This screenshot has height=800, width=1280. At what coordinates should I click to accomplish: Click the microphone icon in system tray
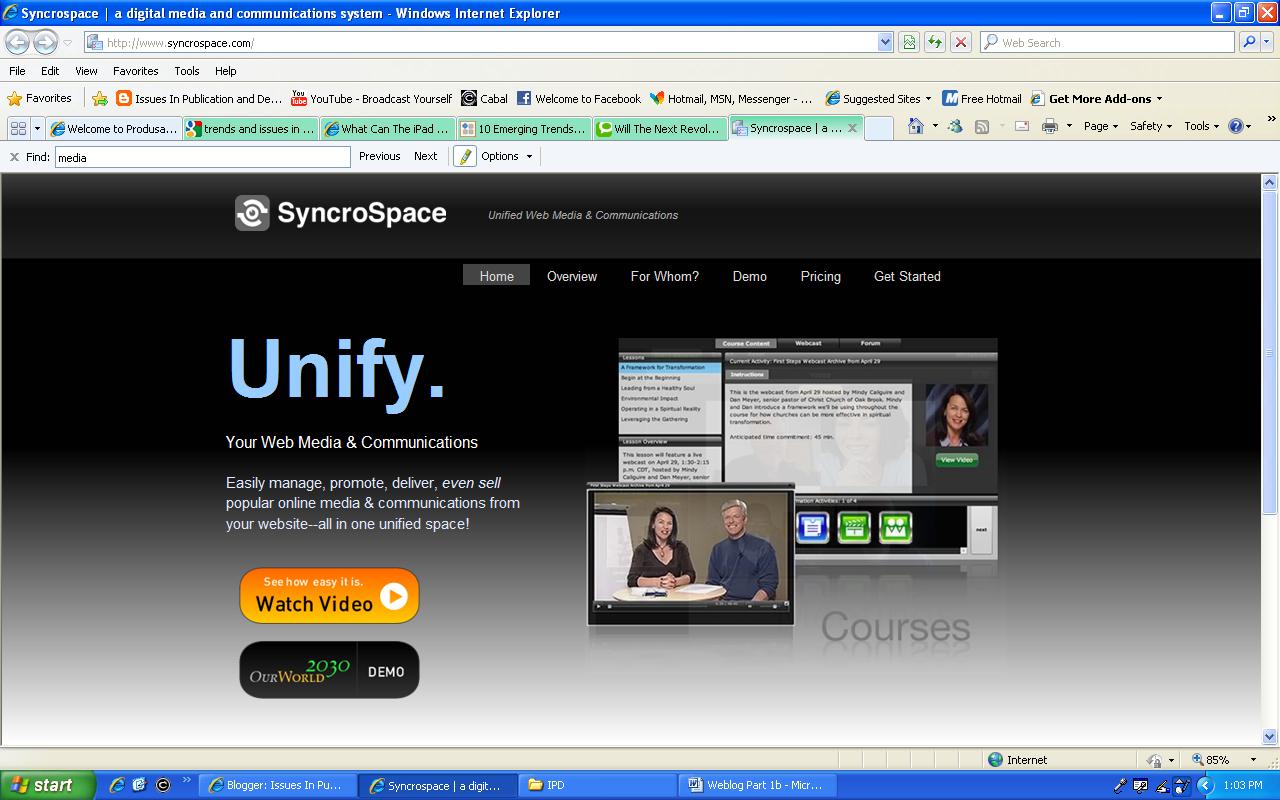click(1121, 785)
